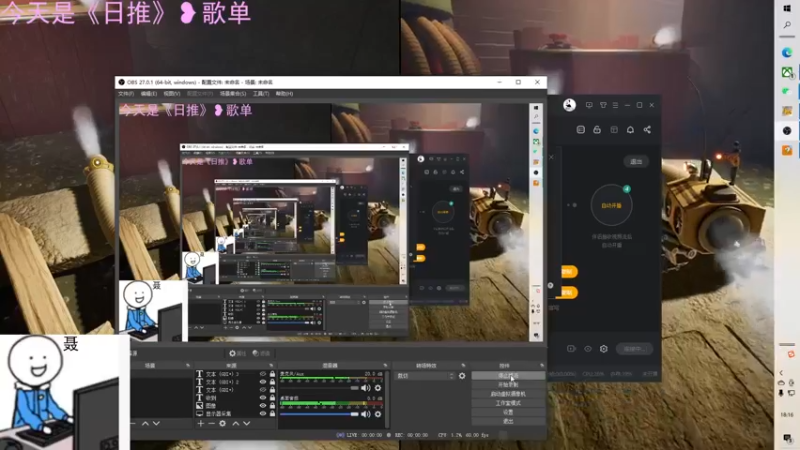
Task: Click the camera icon in streaming assistant footer
Action: point(571,349)
